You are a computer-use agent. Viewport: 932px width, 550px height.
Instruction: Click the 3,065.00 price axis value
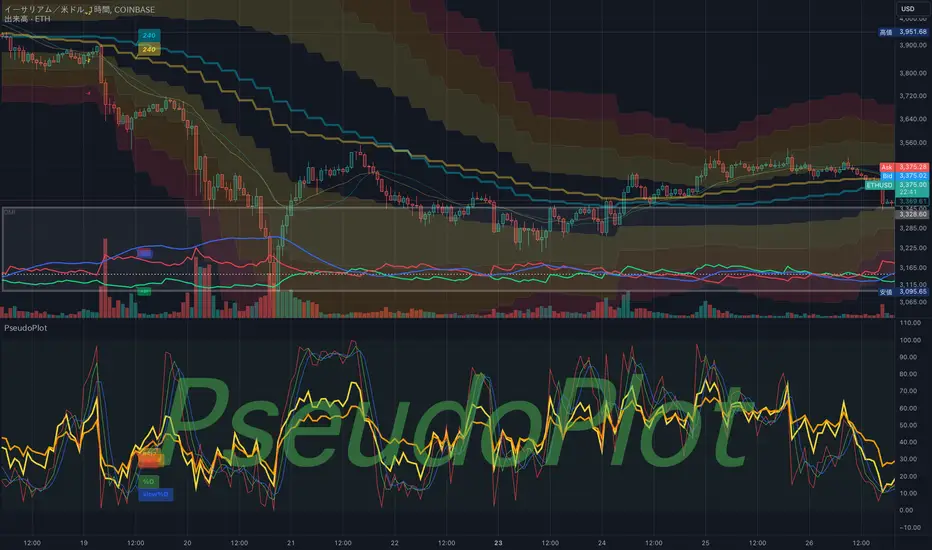click(x=912, y=302)
